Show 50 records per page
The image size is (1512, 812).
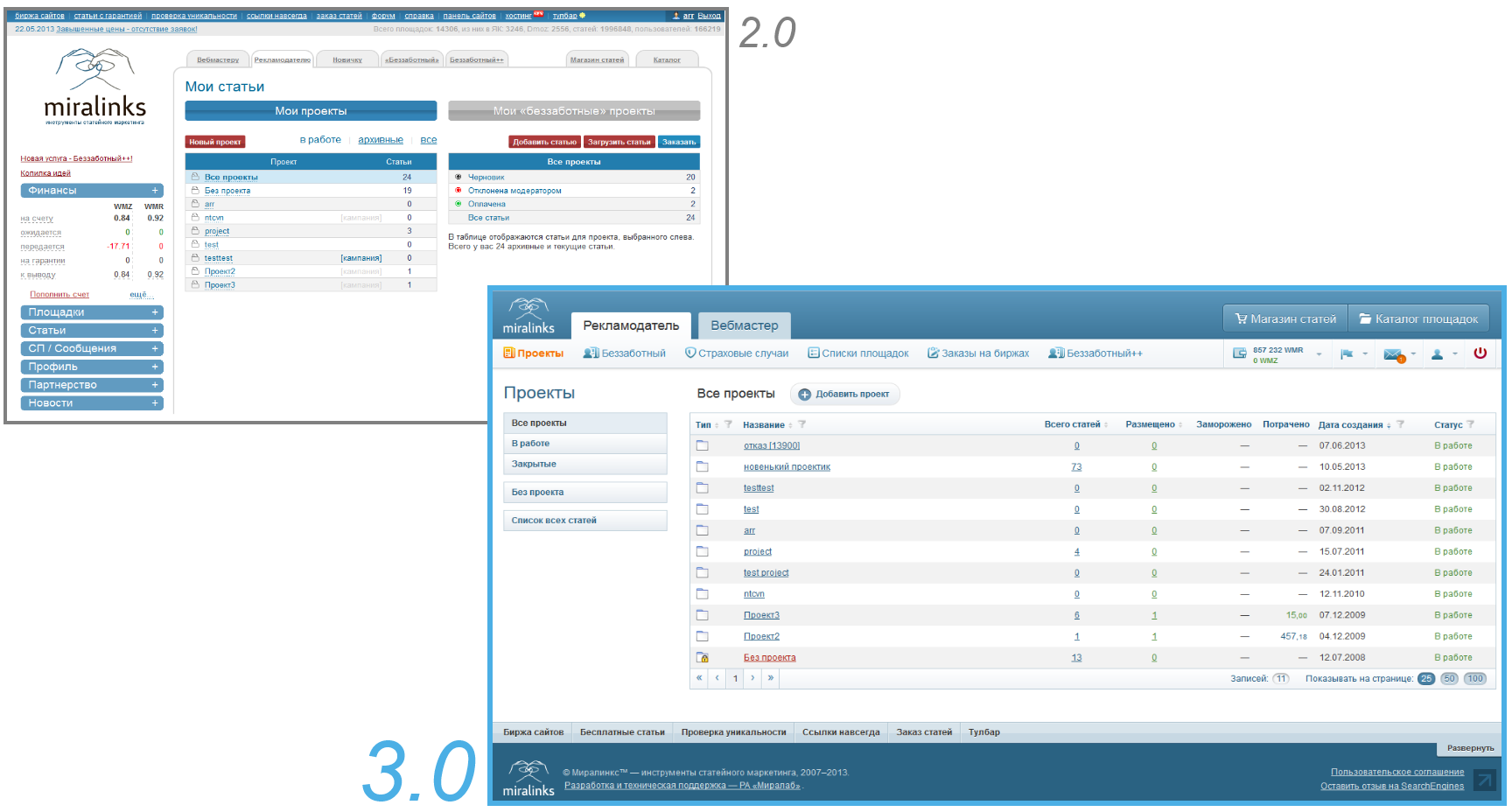(1450, 679)
